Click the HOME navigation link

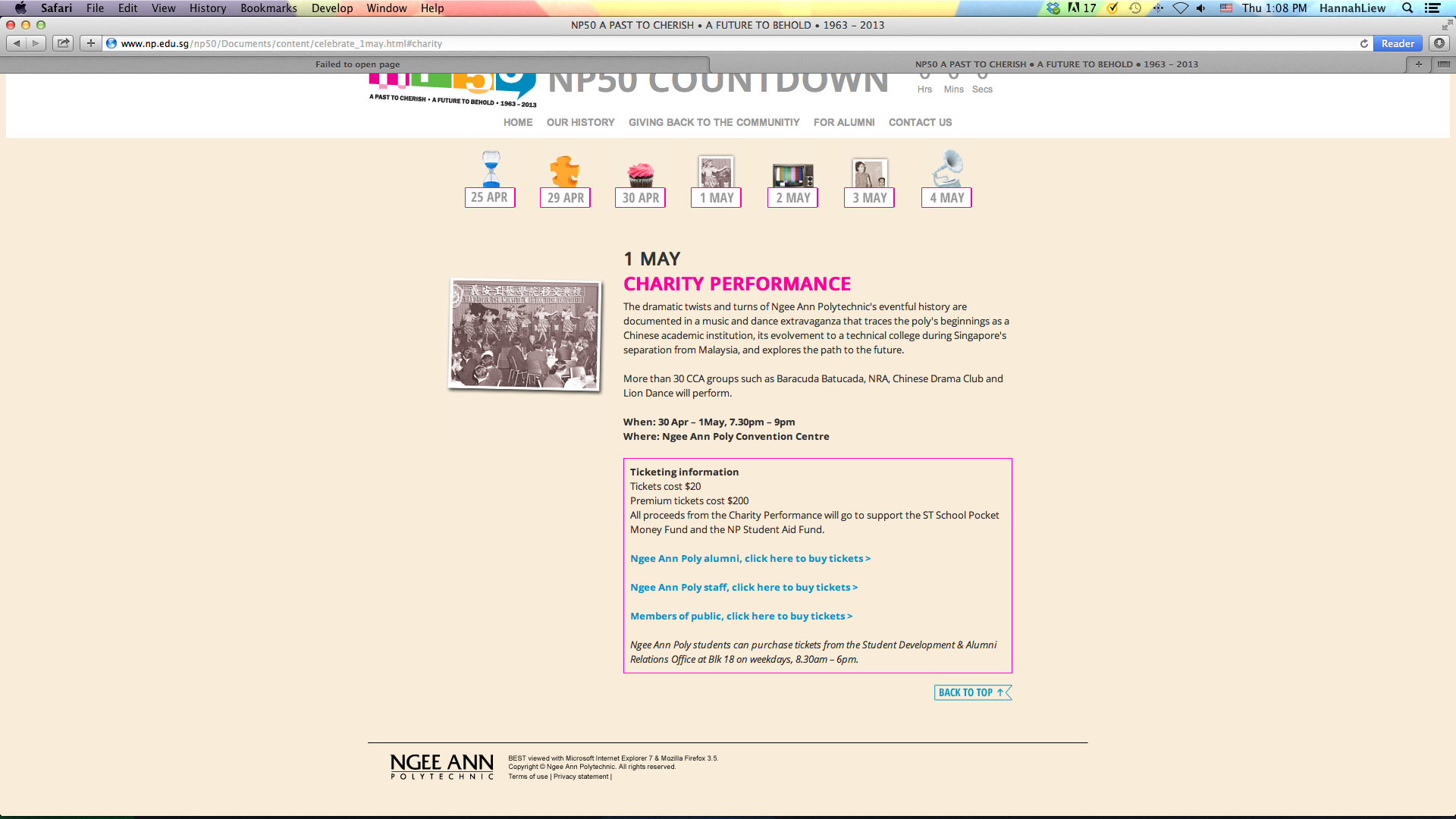(518, 122)
